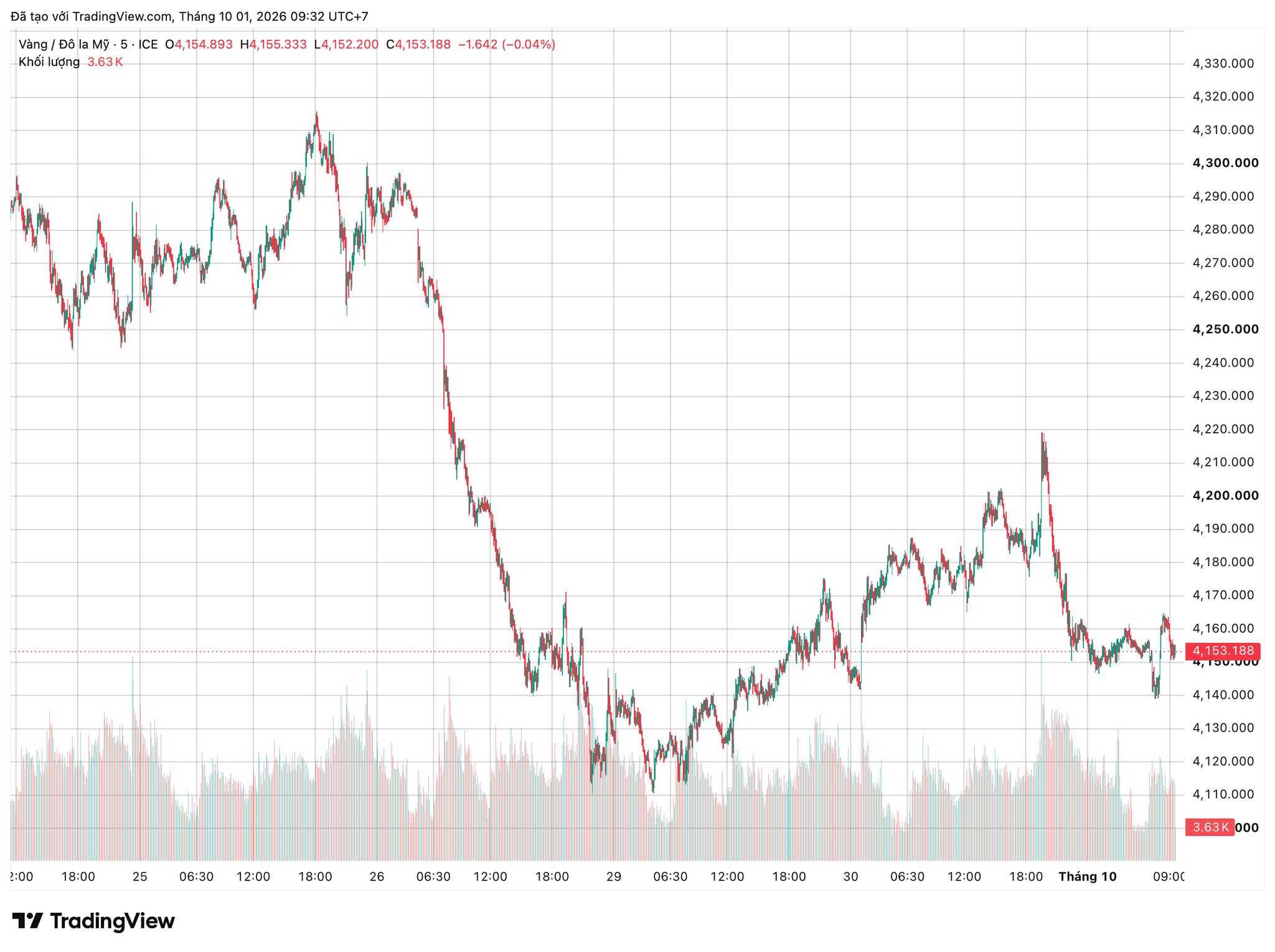This screenshot has height=952, width=1275.
Task: Click the symbol title 'Vàng / Đô la Mỹ'
Action: point(64,44)
